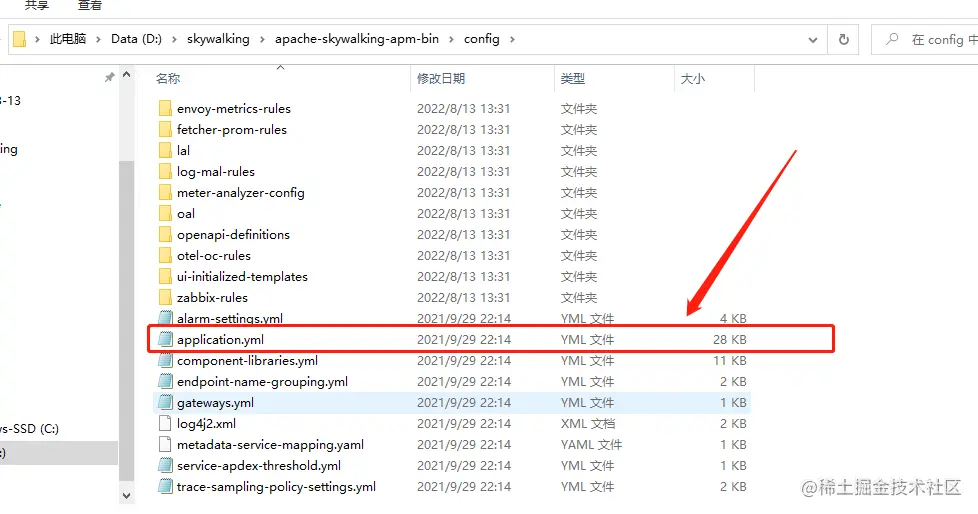Click navigation pane scroll down arrow

coord(127,496)
